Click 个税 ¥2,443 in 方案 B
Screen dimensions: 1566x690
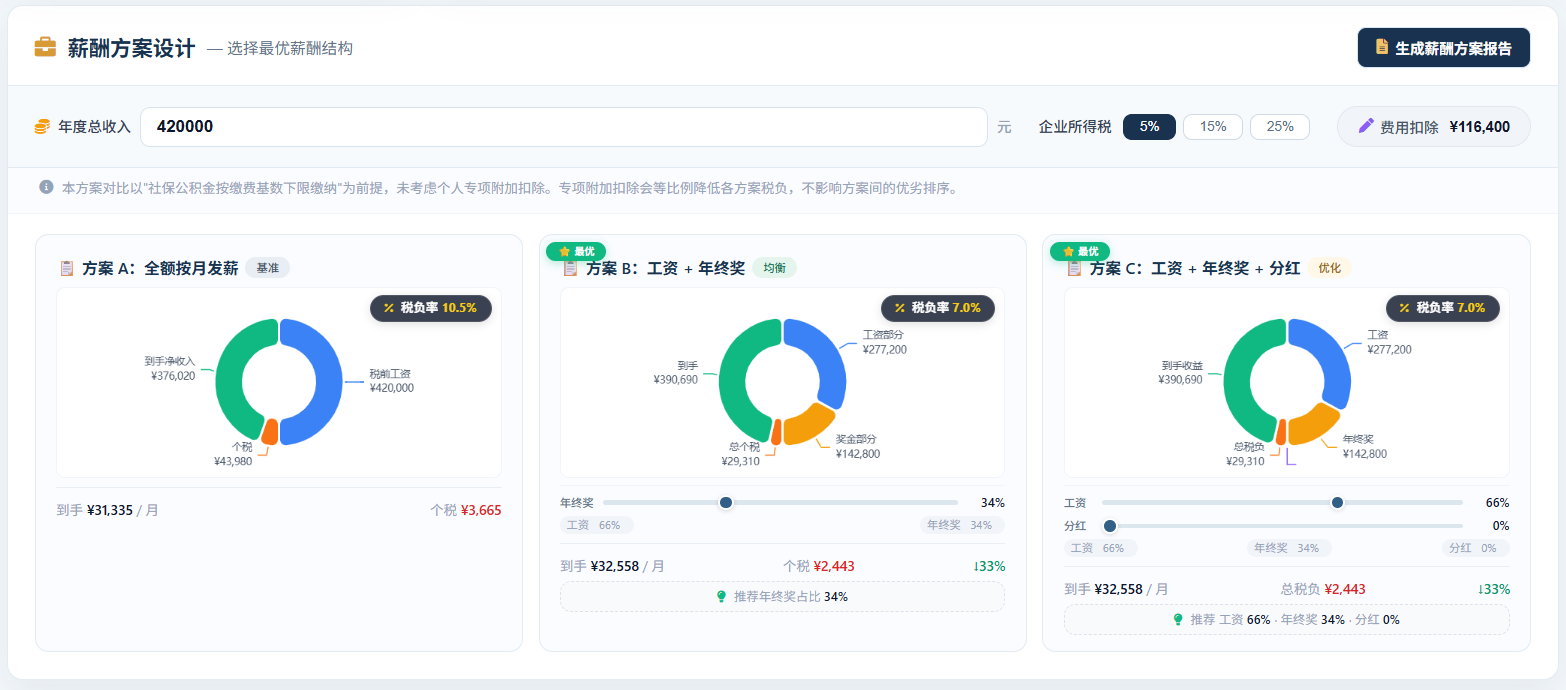819,566
